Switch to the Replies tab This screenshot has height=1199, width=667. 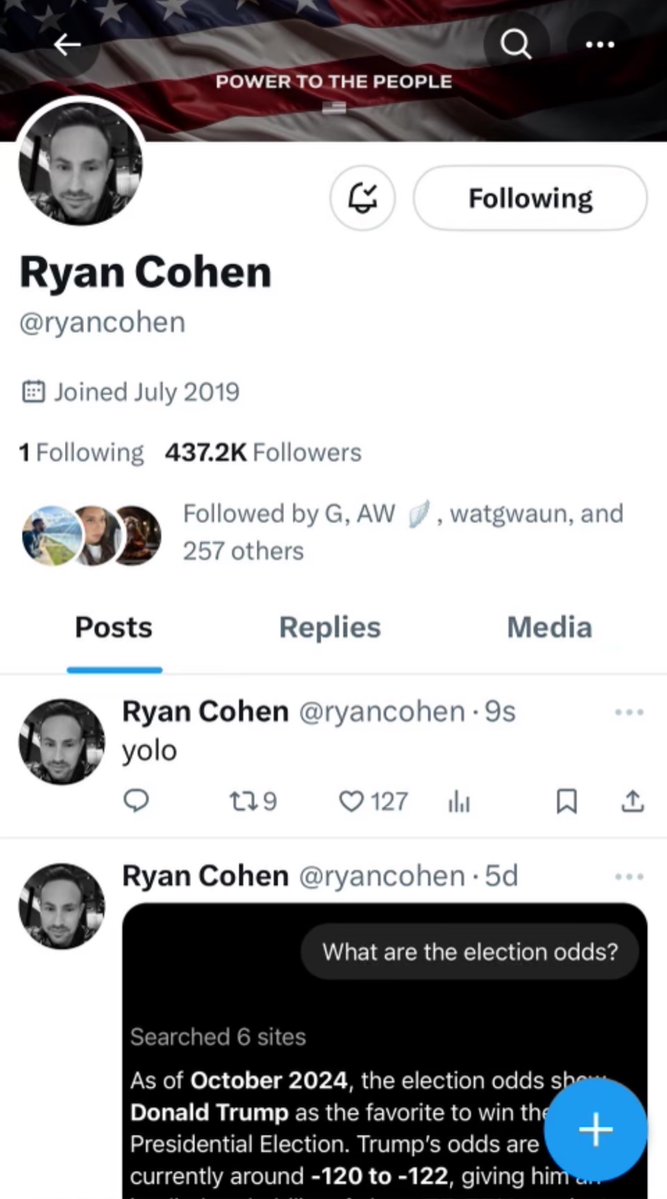tap(329, 627)
